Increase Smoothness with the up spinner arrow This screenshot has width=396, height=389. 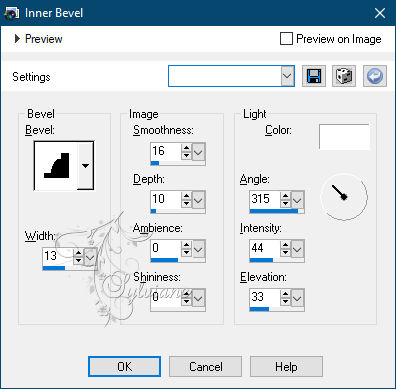click(186, 148)
